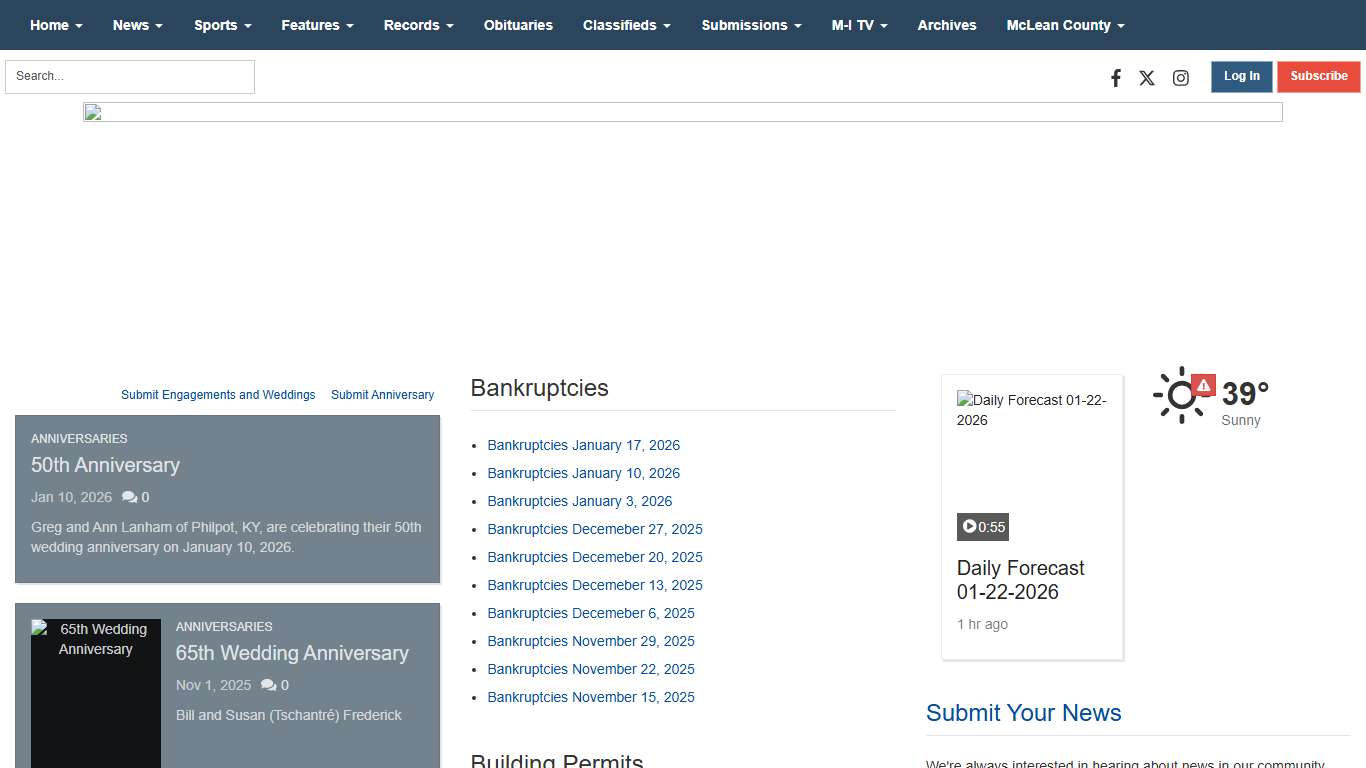The image size is (1366, 768).
Task: Expand the McLean County menu
Action: [x=1065, y=25]
